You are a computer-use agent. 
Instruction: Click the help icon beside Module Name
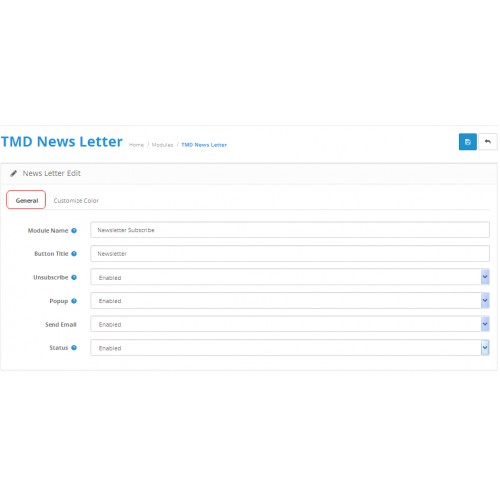pyautogui.click(x=74, y=230)
